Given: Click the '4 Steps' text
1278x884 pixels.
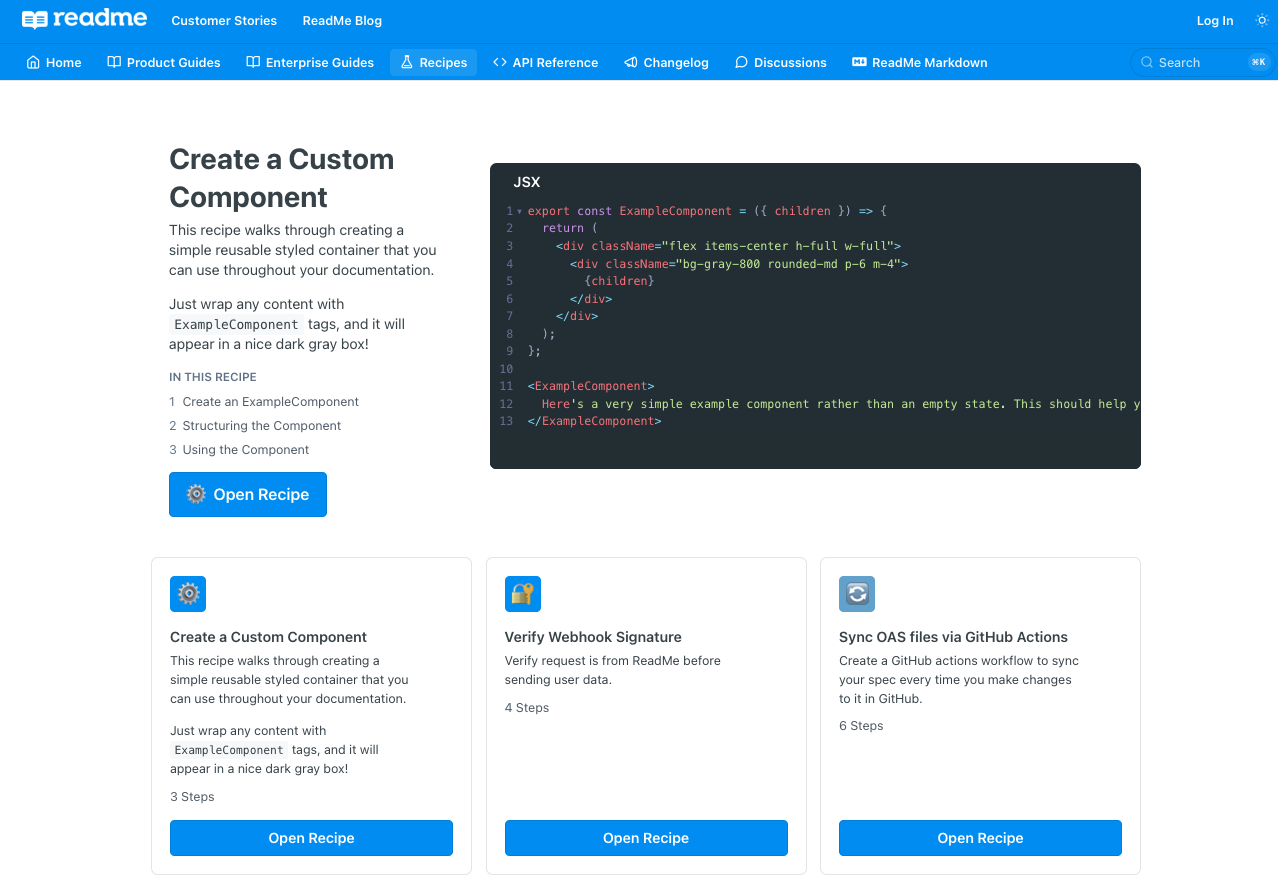Looking at the screenshot, I should [x=527, y=708].
